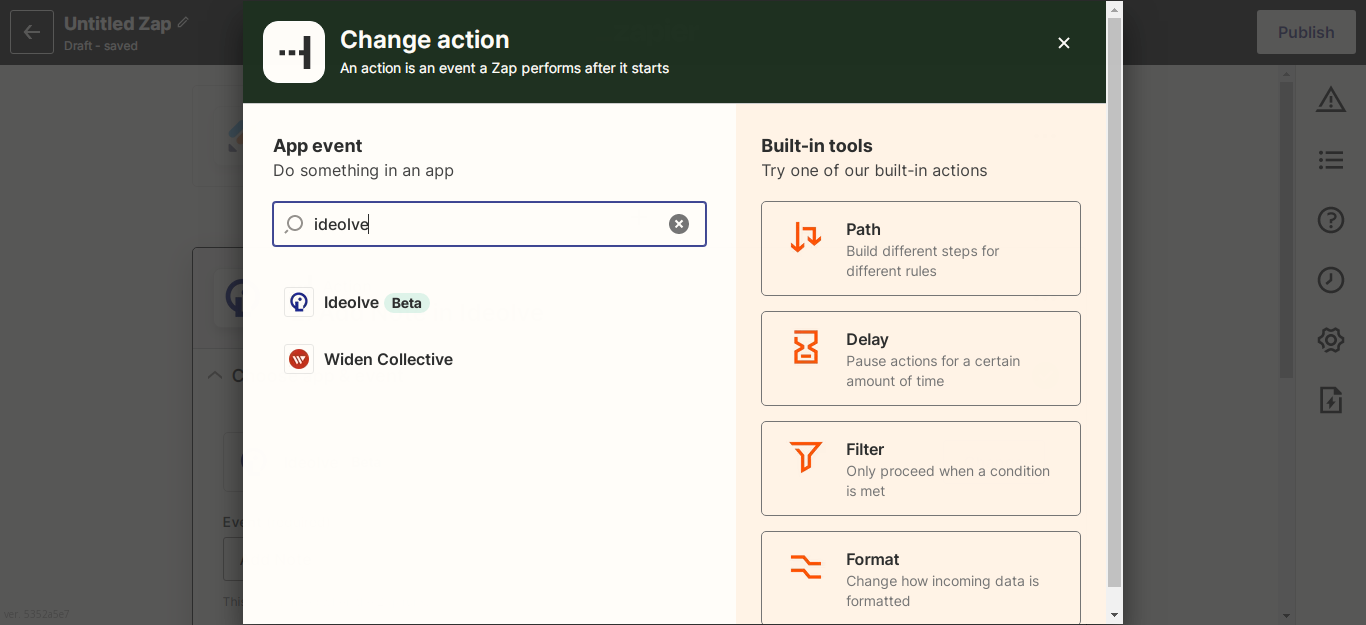Collapse the step section chevron behind dialog

[214, 376]
